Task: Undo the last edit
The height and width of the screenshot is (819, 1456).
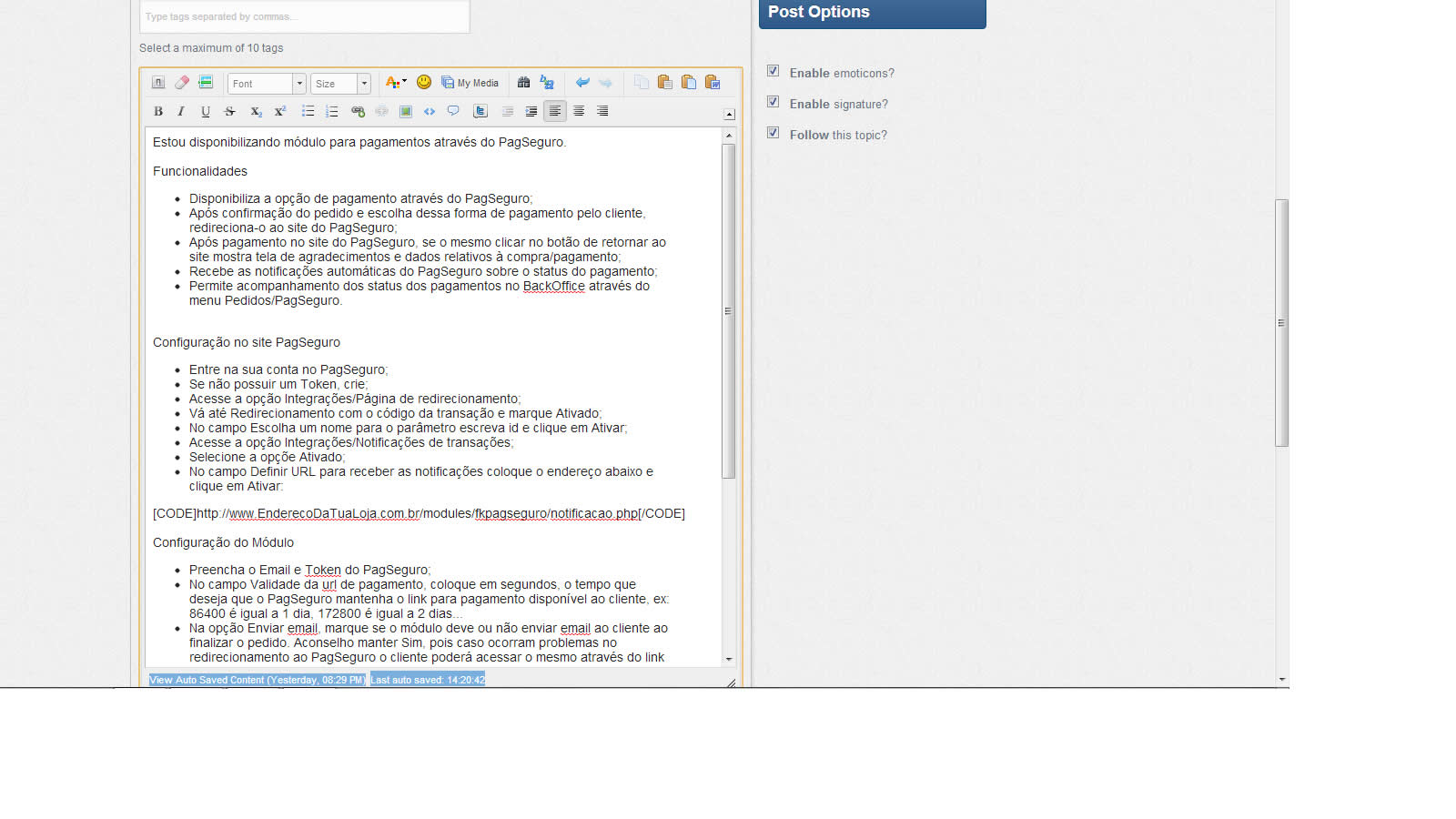Action: 582,83
